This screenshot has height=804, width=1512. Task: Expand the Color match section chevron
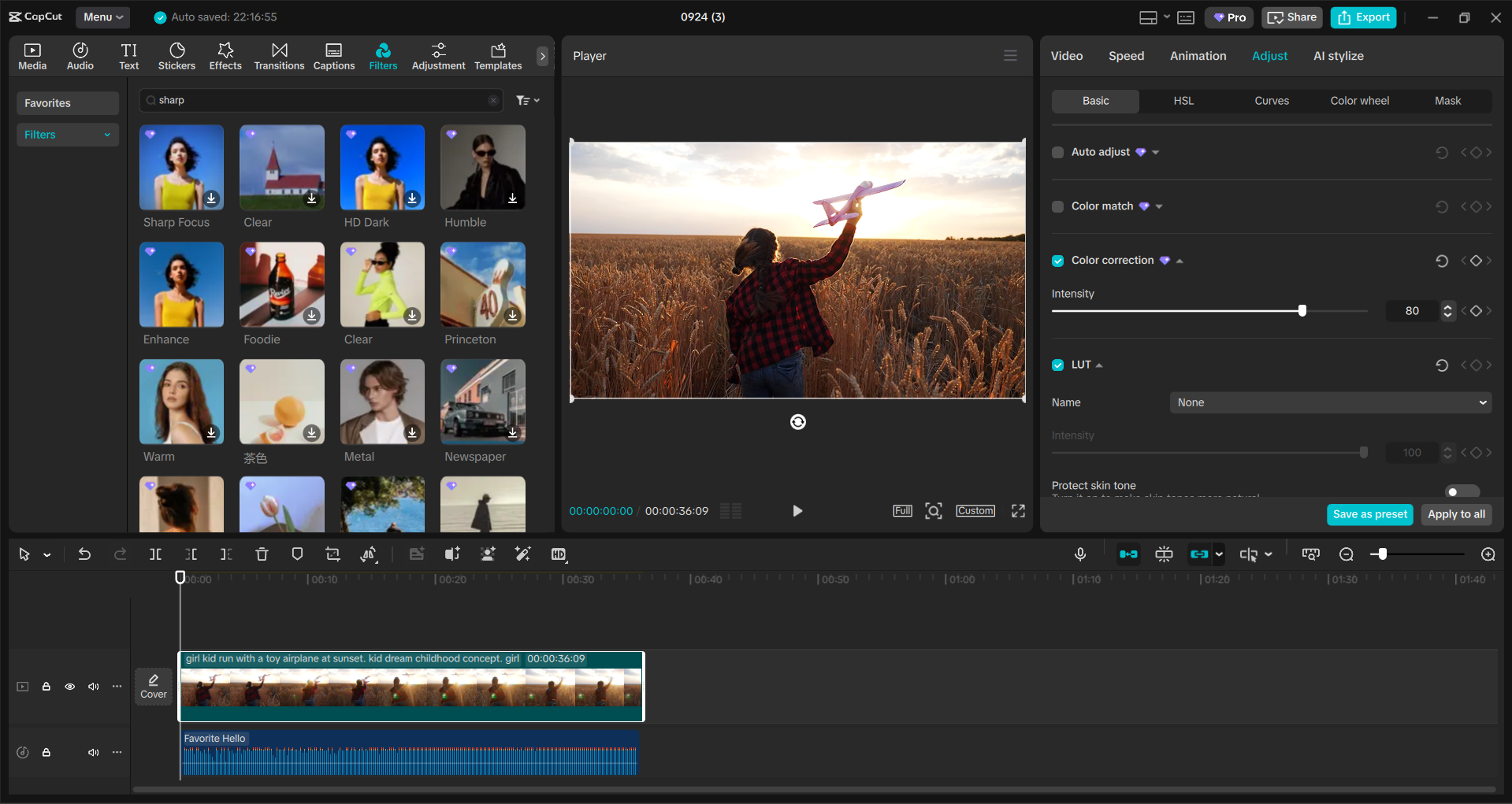click(x=1160, y=206)
